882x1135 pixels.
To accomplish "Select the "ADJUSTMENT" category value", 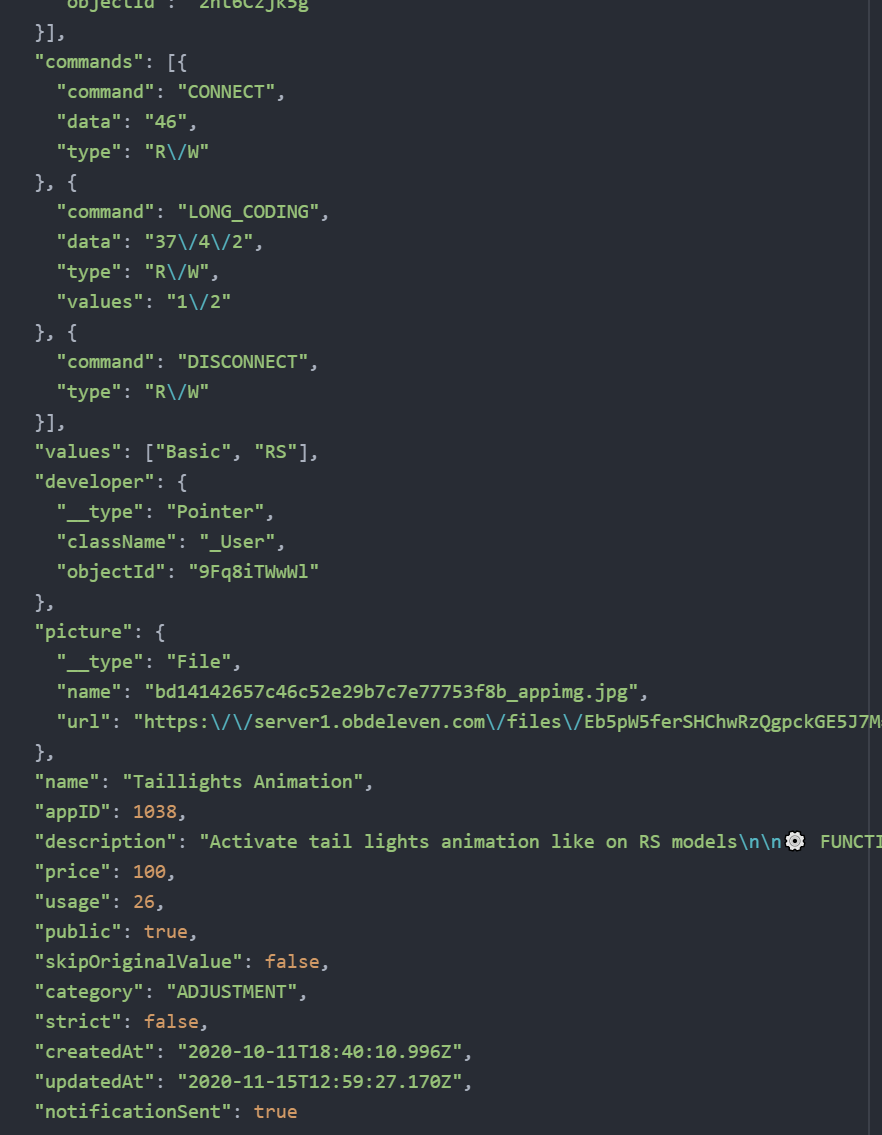I will point(232,992).
